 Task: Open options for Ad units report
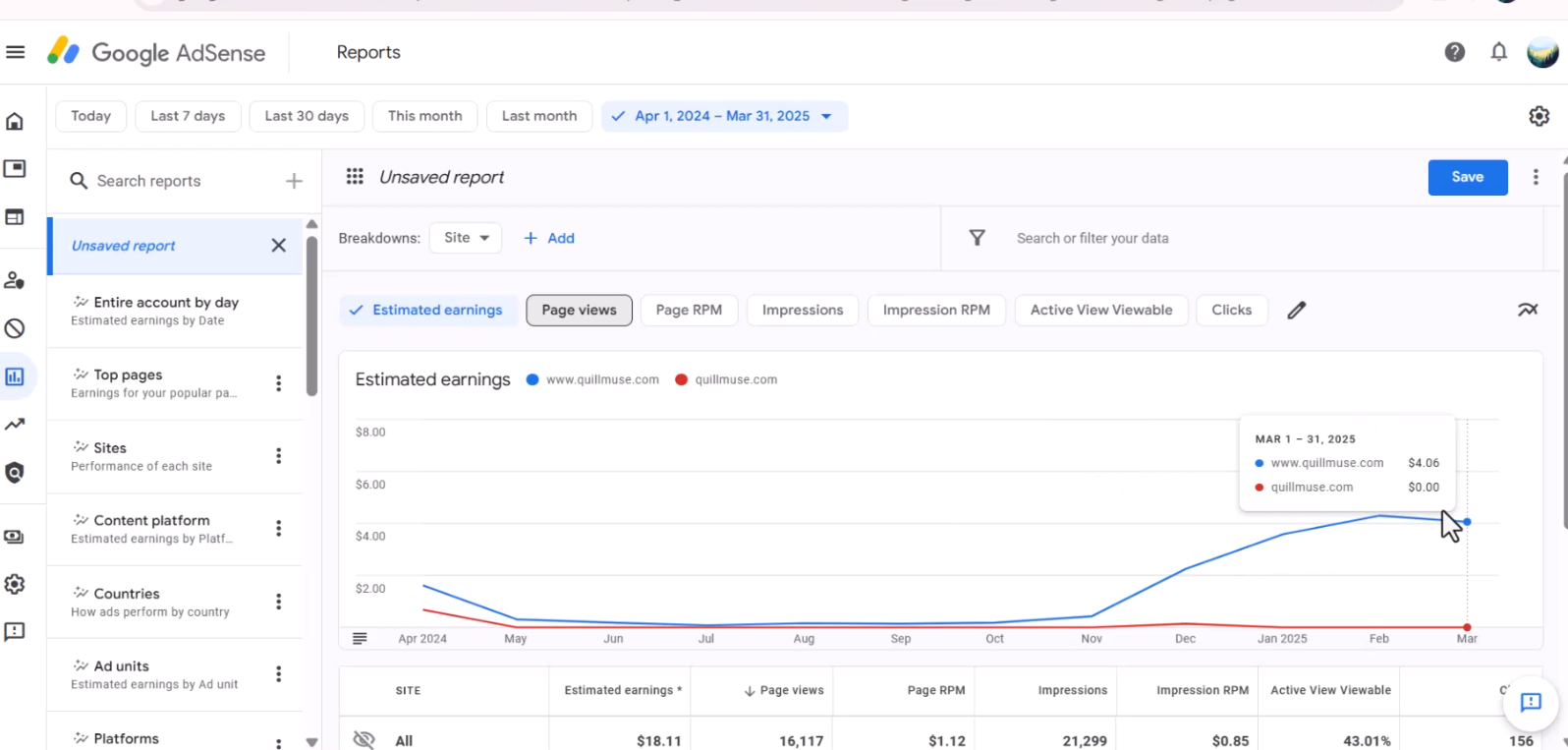pos(279,674)
